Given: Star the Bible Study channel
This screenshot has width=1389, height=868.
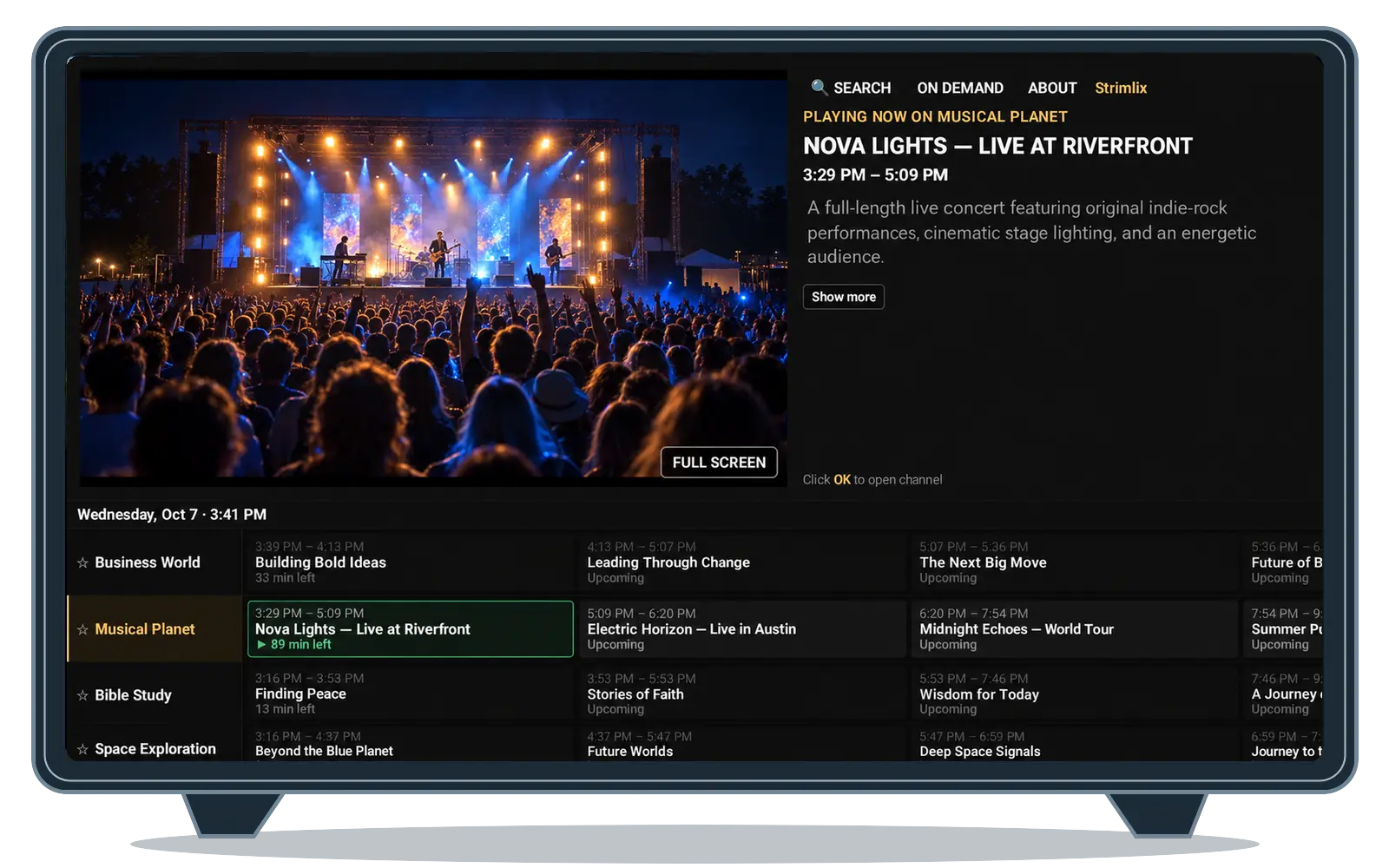Looking at the screenshot, I should (x=82, y=695).
